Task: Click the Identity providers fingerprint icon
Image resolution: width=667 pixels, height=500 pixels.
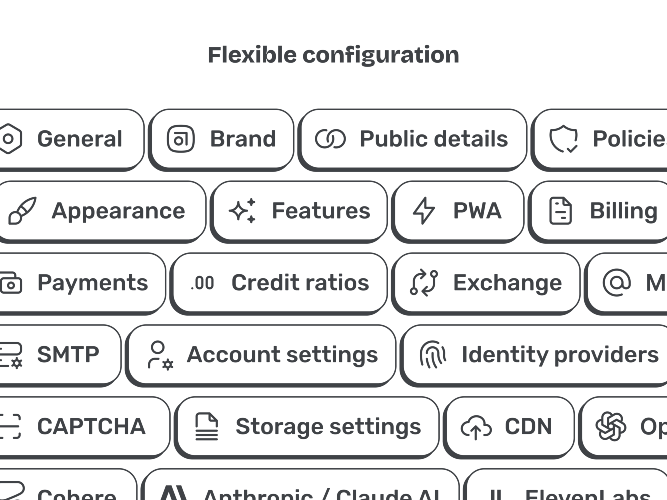Action: coord(432,355)
